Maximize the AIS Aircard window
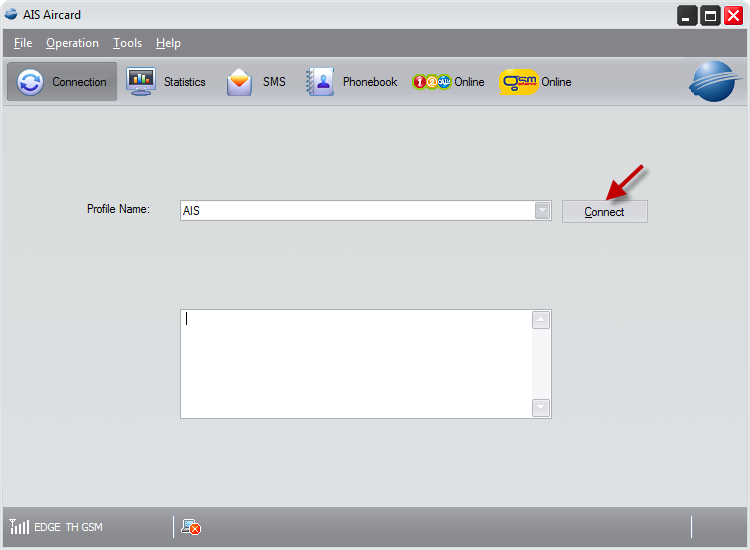Screen dimensions: 750x550 pyautogui.click(x=710, y=16)
